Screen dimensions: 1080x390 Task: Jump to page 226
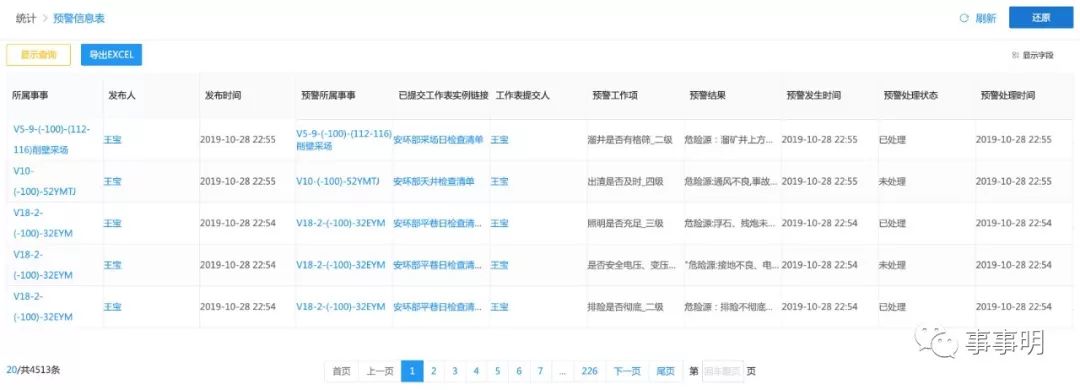coord(590,371)
